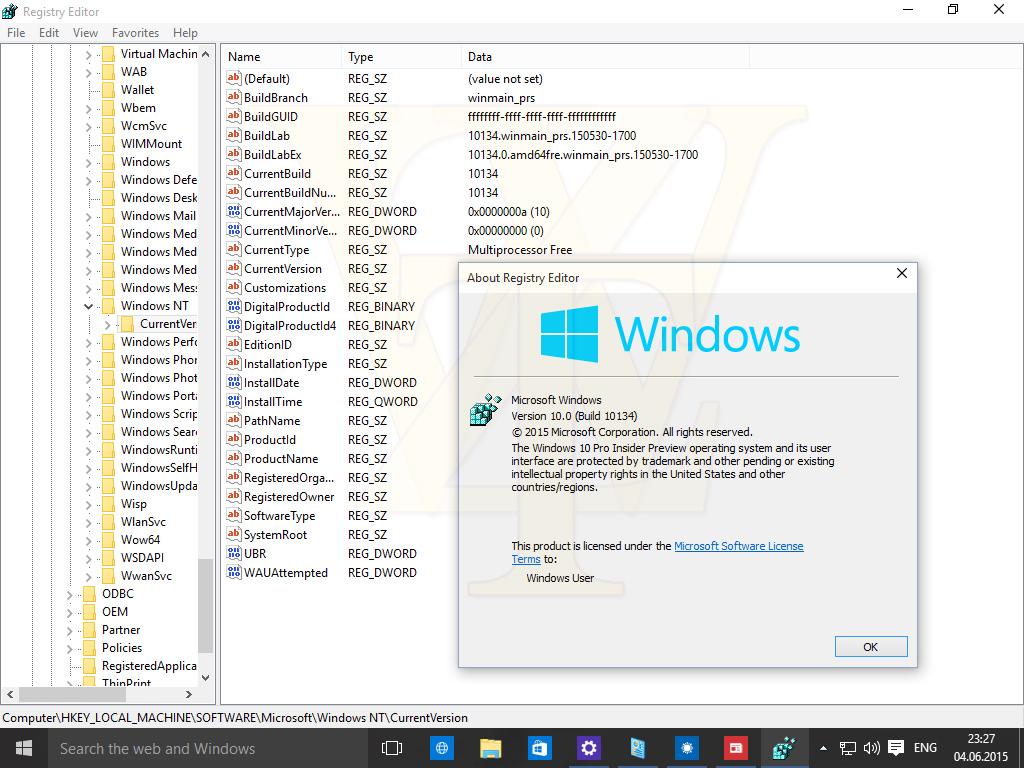Viewport: 1024px width, 768px height.
Task: Open the network tray icon
Action: 848,748
